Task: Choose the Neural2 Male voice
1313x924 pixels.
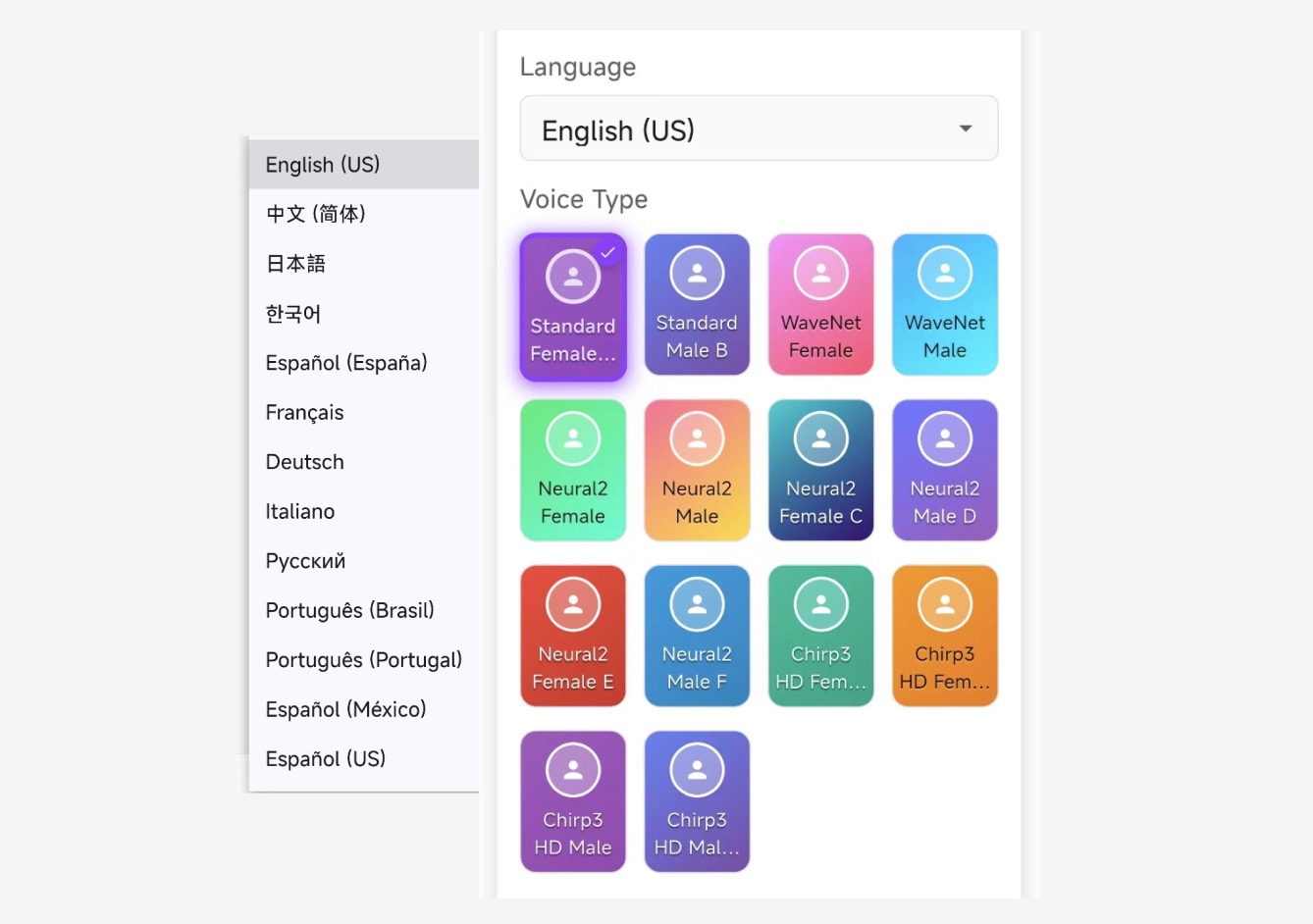Action: click(x=697, y=470)
